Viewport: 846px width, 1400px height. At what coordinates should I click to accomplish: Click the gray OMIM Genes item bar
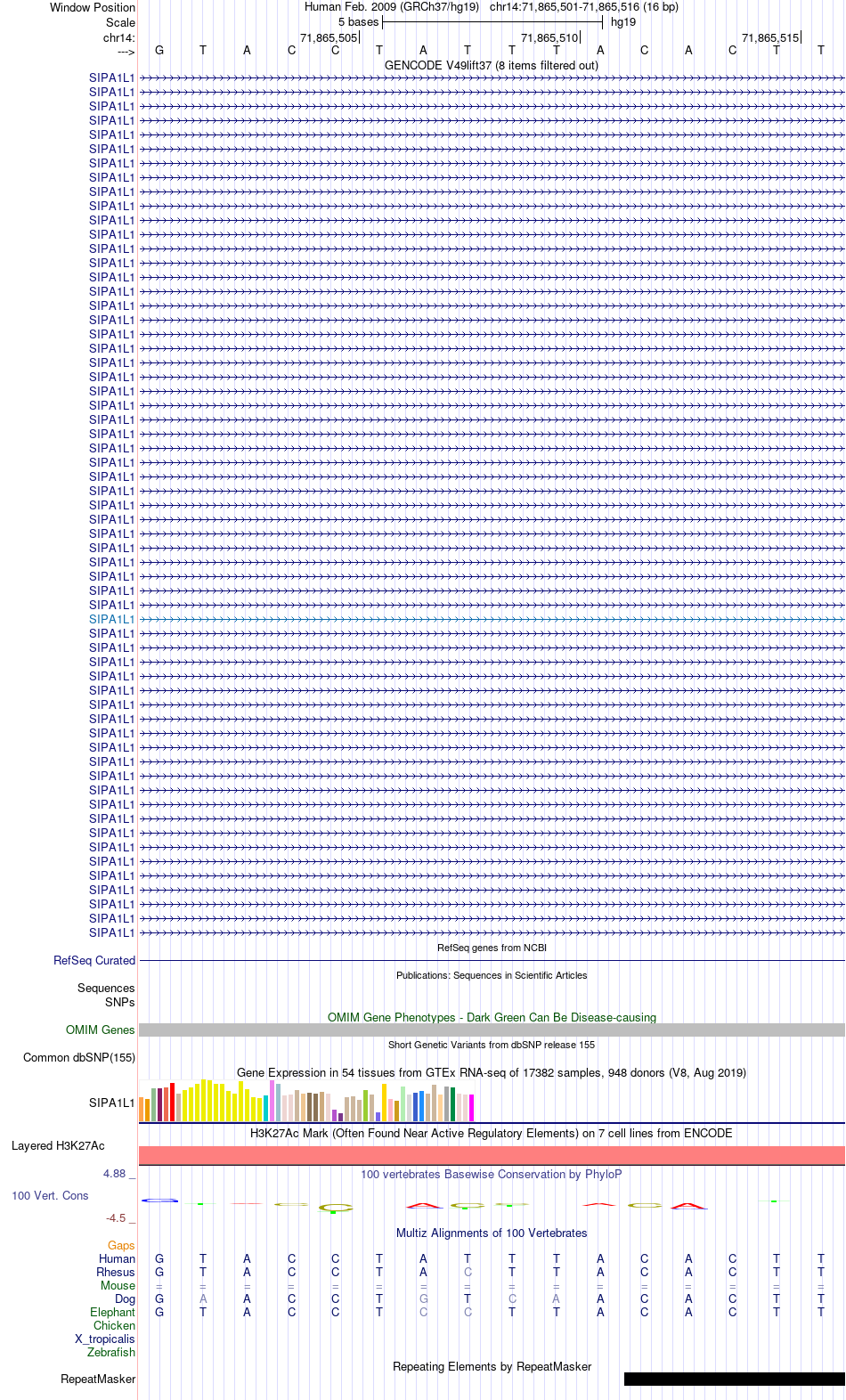tap(492, 1030)
